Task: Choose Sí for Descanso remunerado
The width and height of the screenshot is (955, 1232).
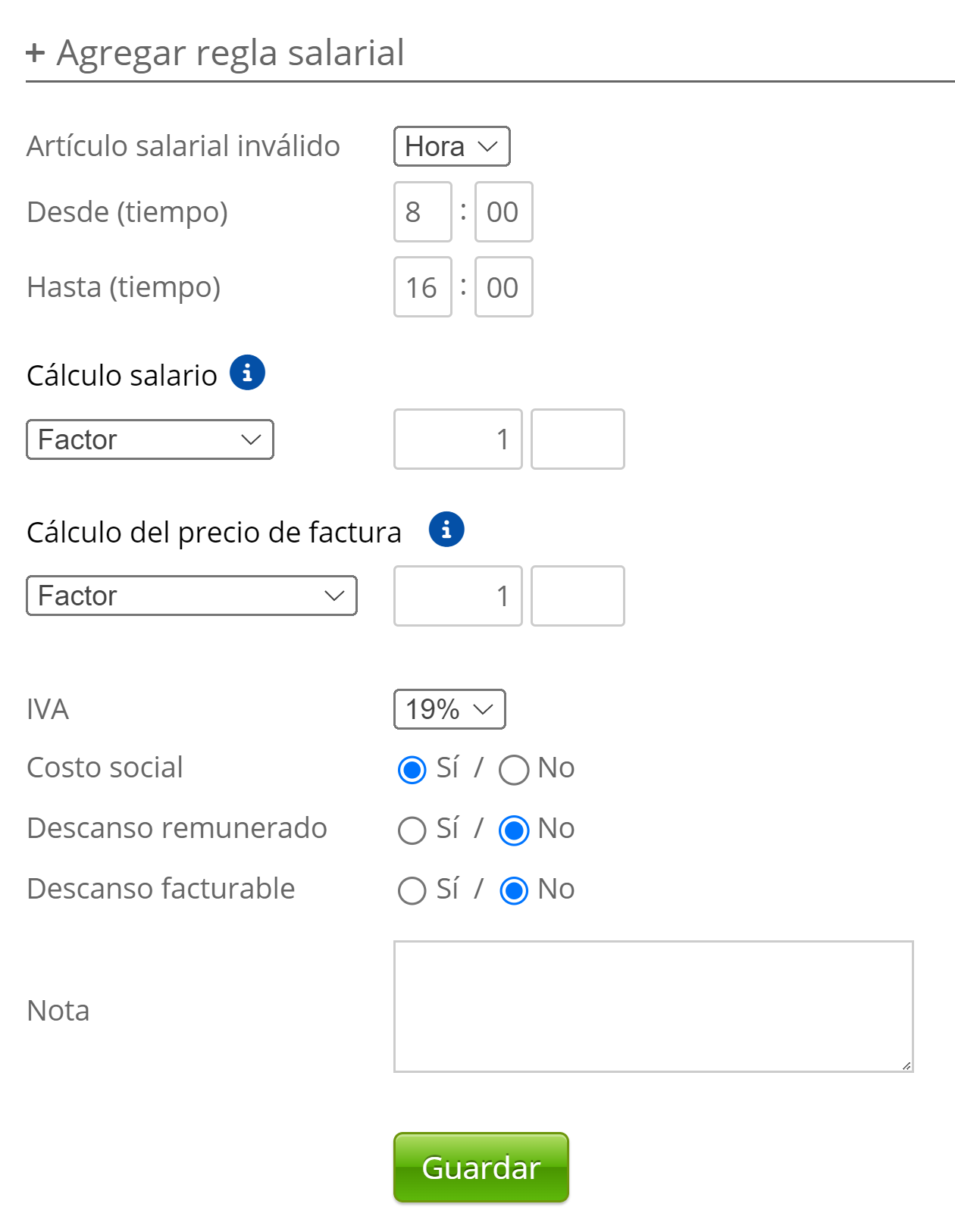Action: pyautogui.click(x=412, y=830)
